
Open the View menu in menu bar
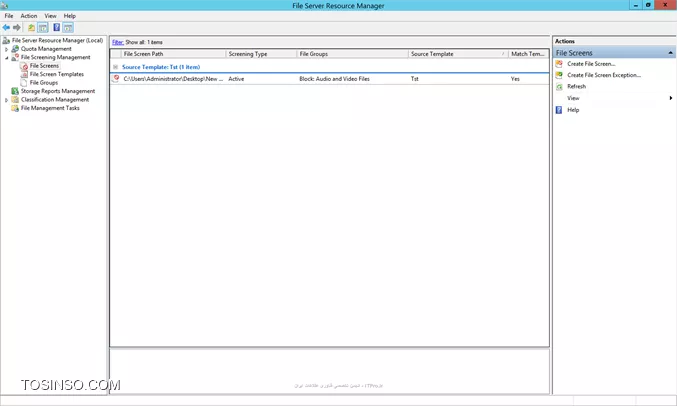51,16
